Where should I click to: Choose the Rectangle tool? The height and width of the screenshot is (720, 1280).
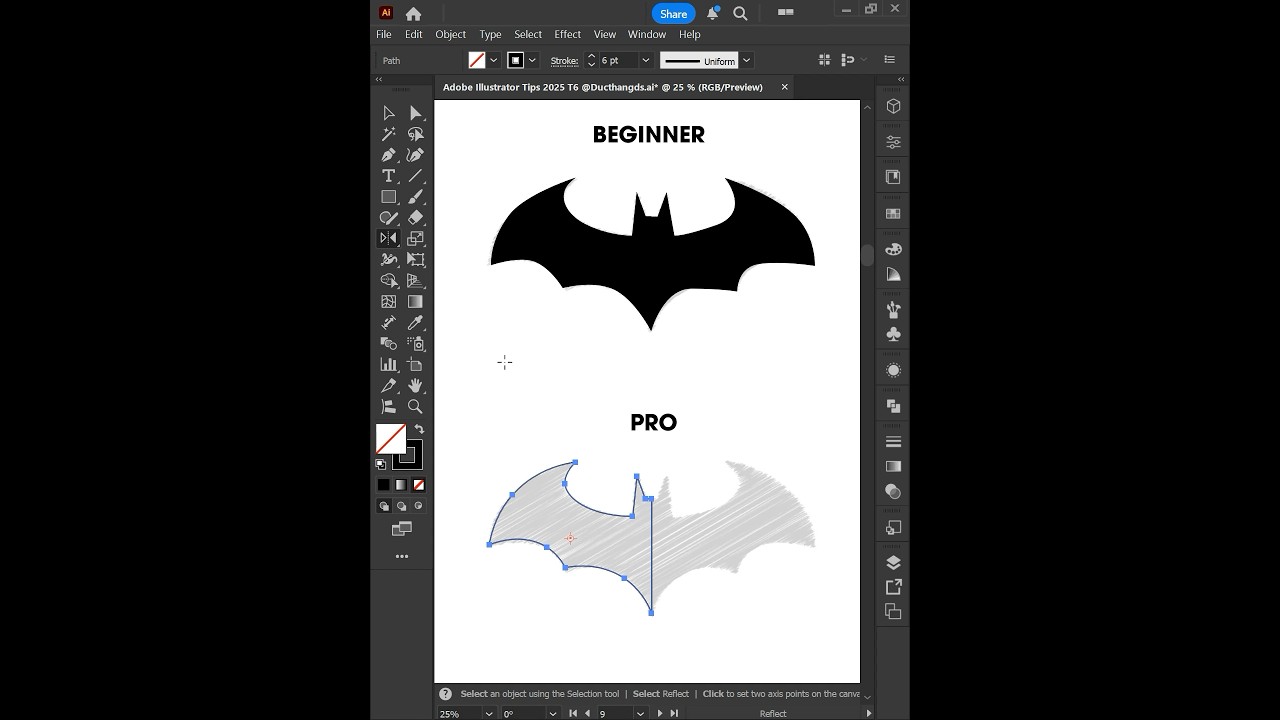coord(388,197)
